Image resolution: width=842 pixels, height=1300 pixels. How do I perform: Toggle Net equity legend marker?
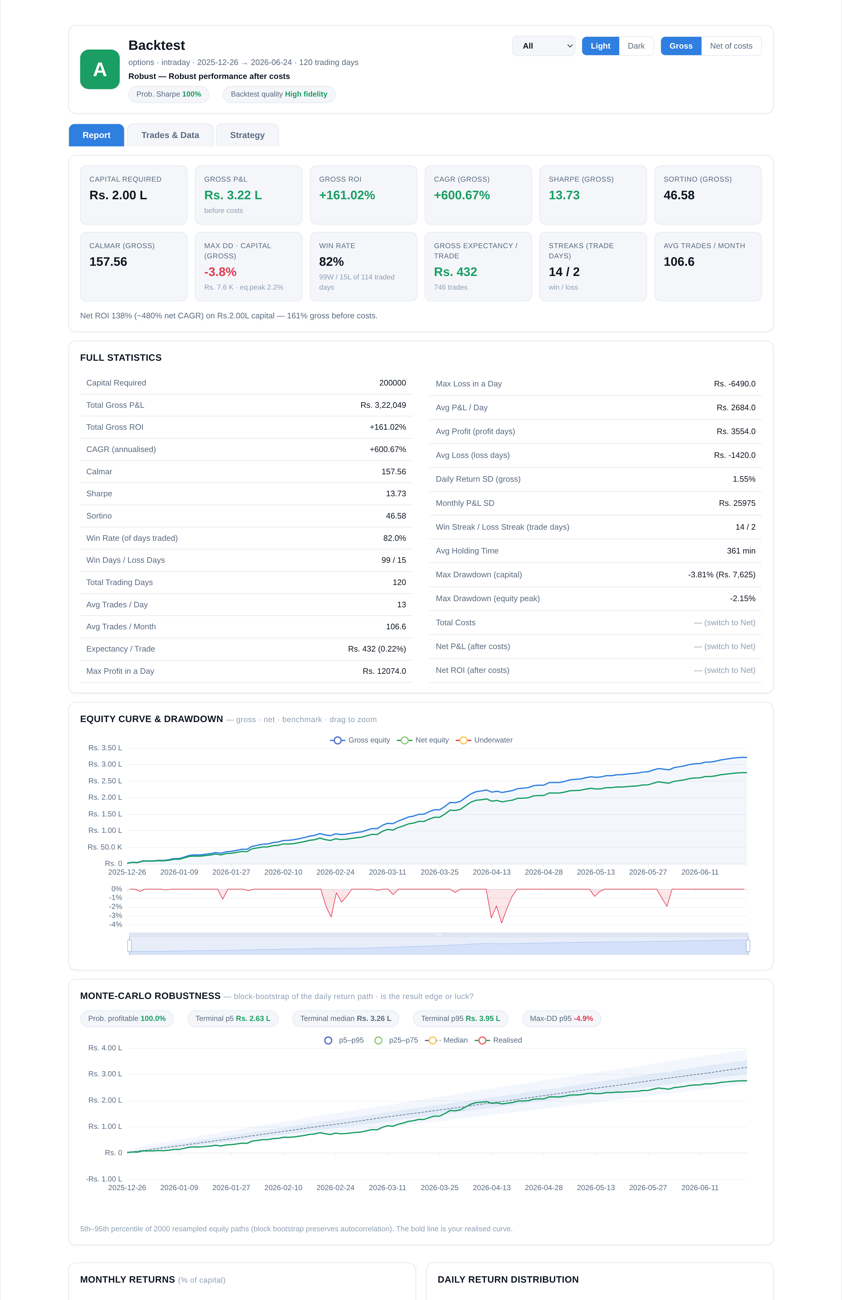404,740
